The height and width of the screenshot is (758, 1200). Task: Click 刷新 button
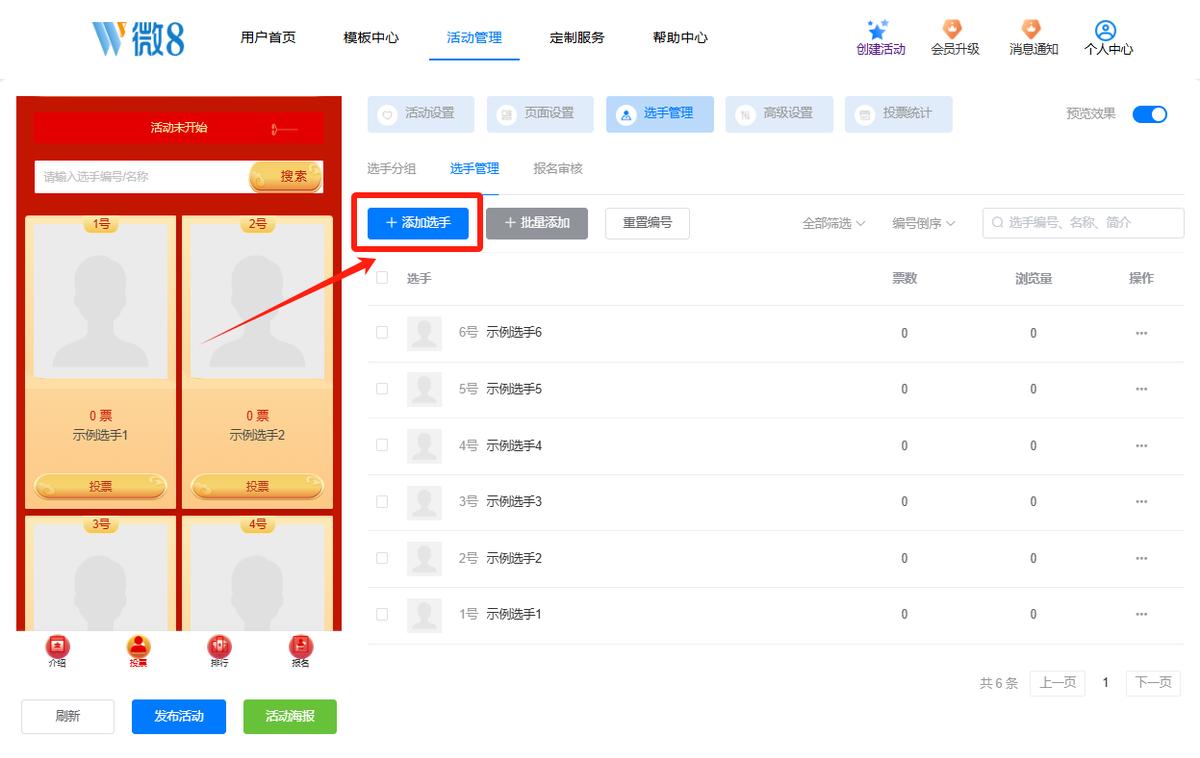click(68, 717)
